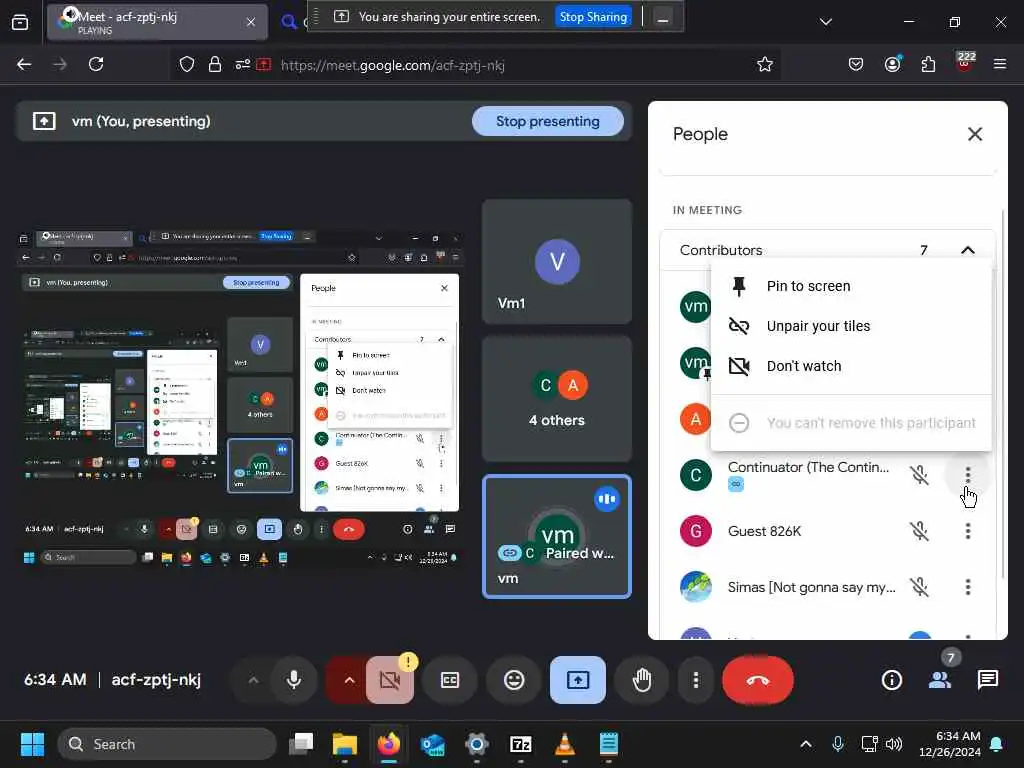Viewport: 1024px width, 768px height.
Task: Collapse the Contributors section
Action: (x=968, y=250)
